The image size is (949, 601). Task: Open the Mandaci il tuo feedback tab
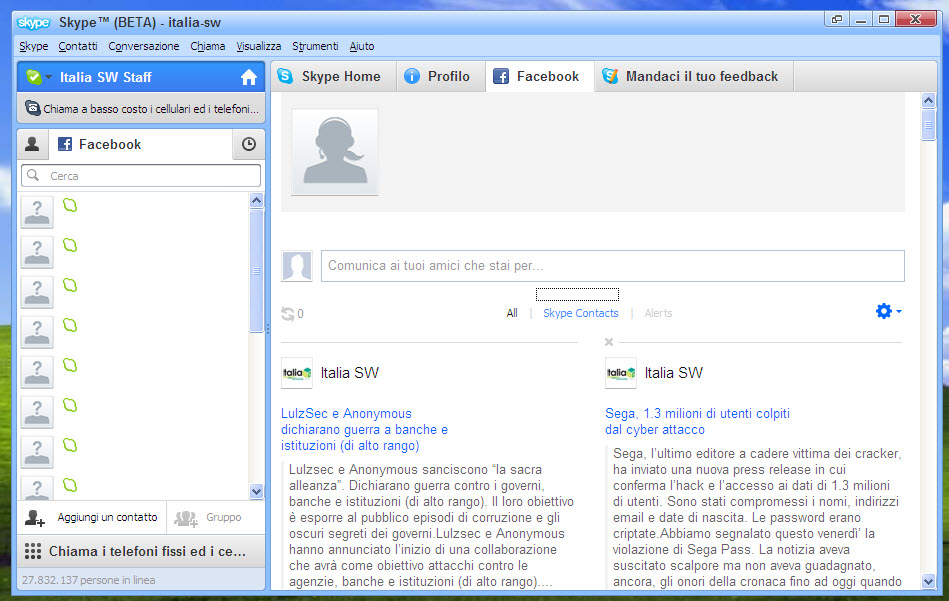click(x=694, y=76)
